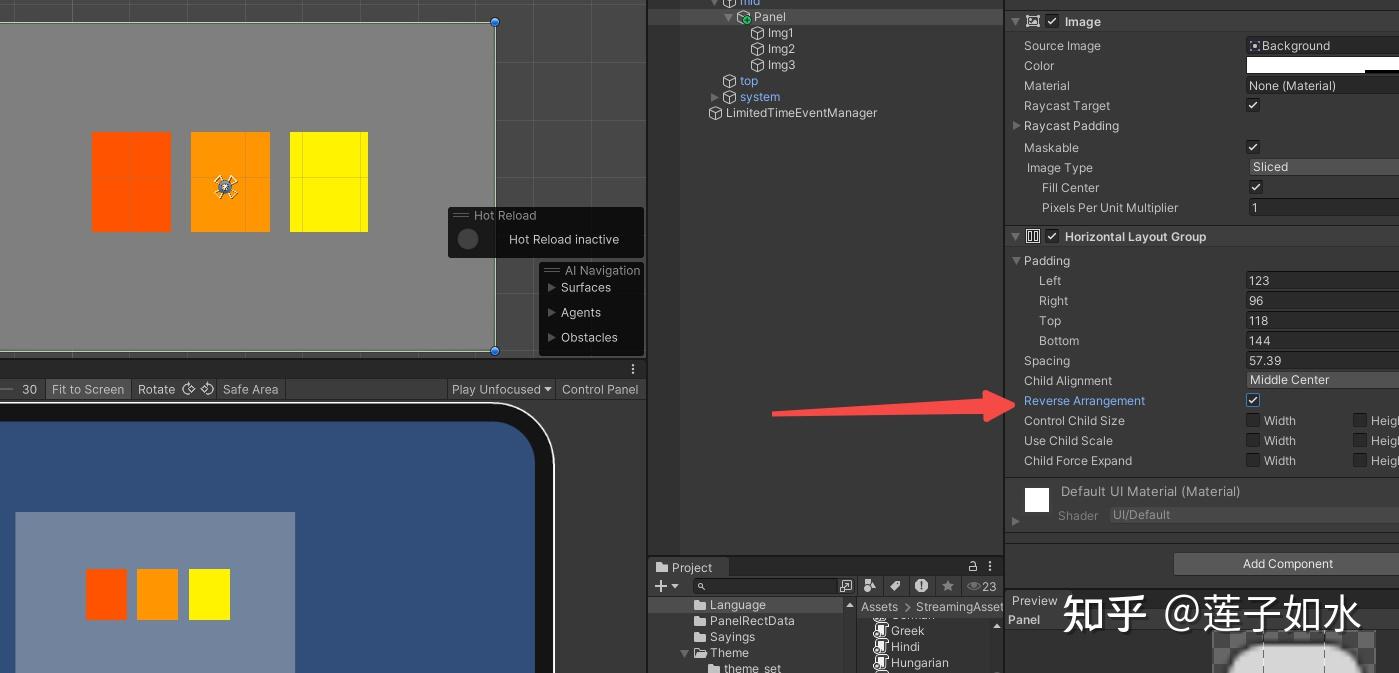1399x673 pixels.
Task: Open the Play Unfocused dropdown
Action: (x=502, y=389)
